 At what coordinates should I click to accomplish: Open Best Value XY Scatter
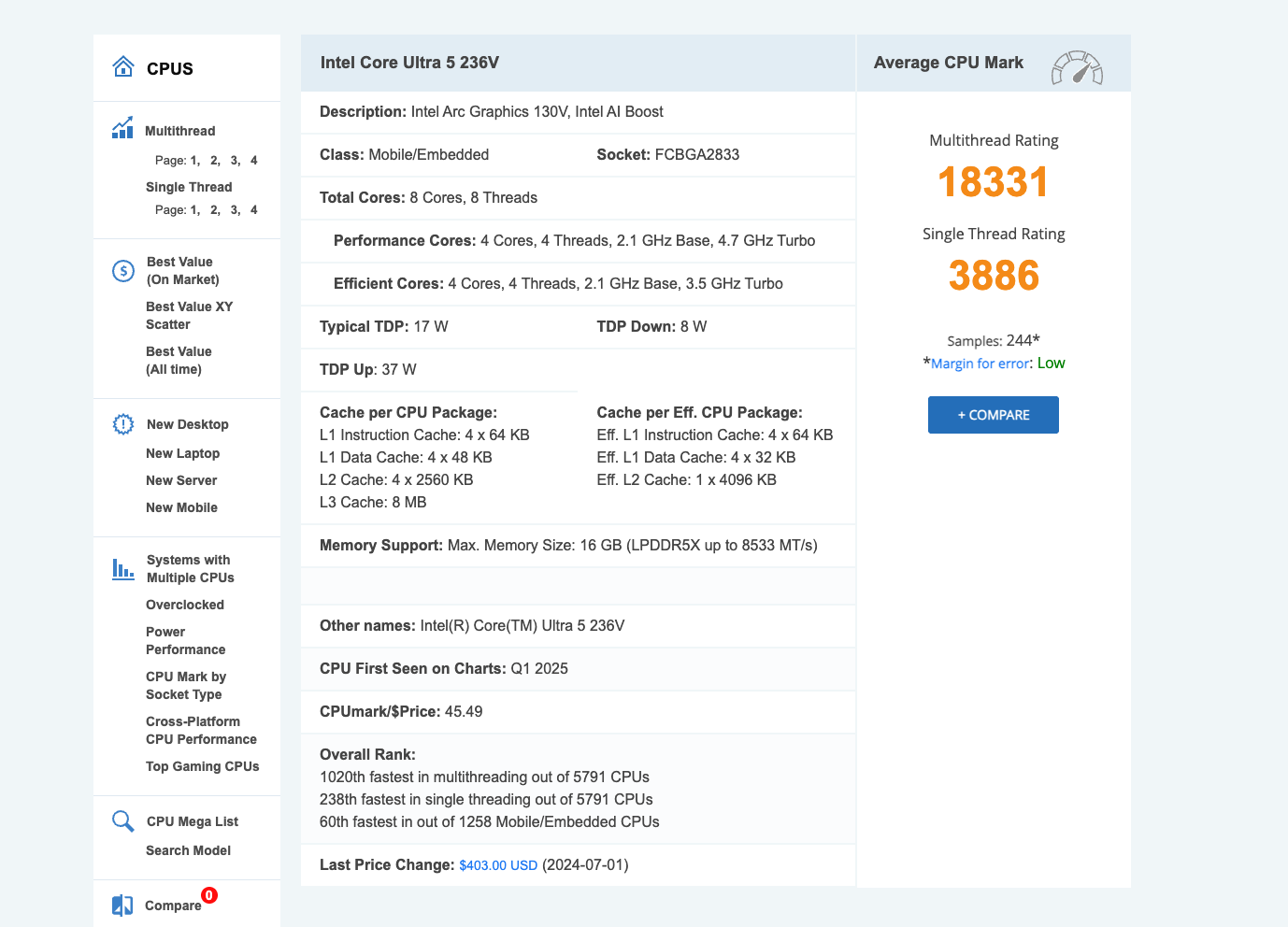point(189,316)
